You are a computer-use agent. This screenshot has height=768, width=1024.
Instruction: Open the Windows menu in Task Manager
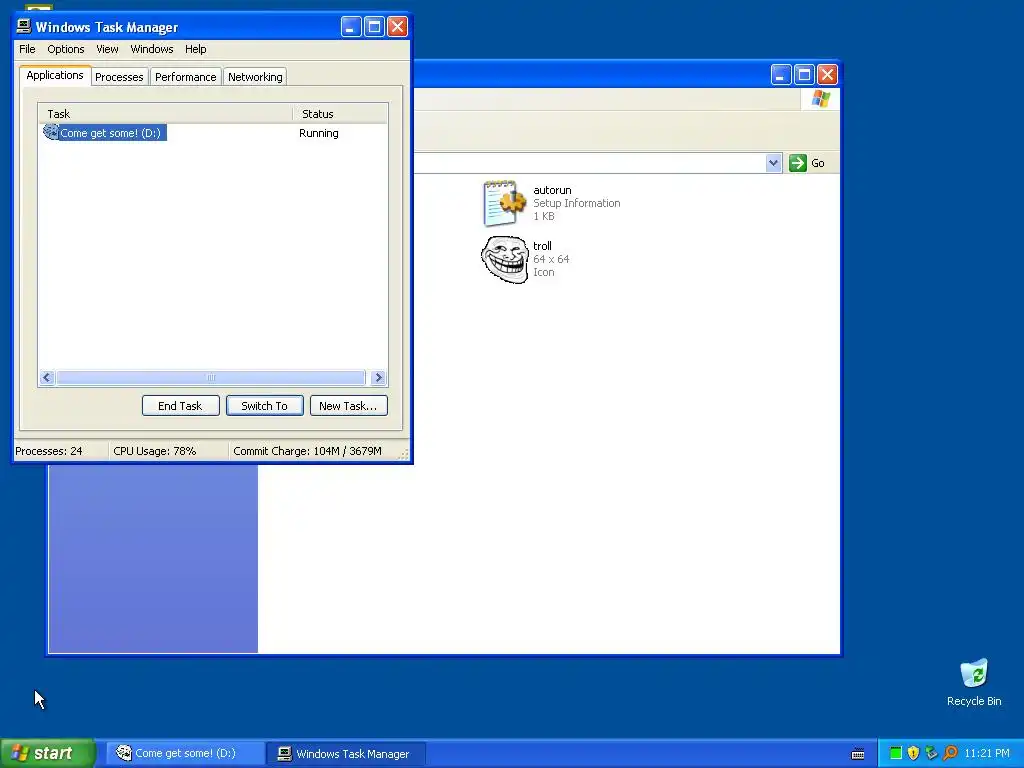pyautogui.click(x=152, y=49)
